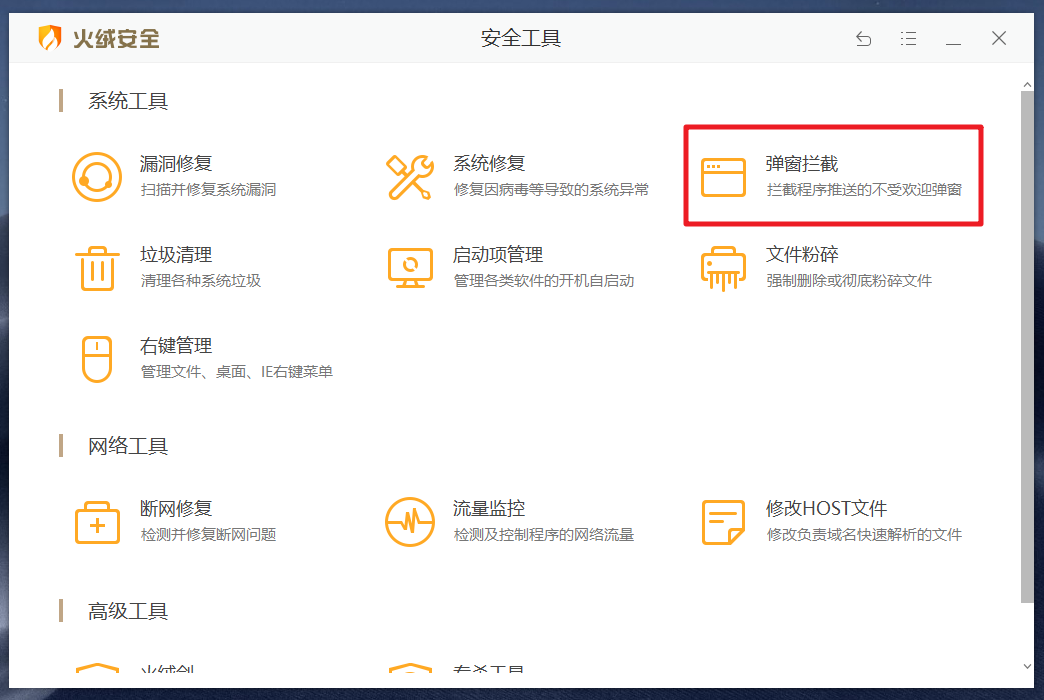Click the 启动项管理 title text
This screenshot has height=700, width=1044.
(x=498, y=254)
